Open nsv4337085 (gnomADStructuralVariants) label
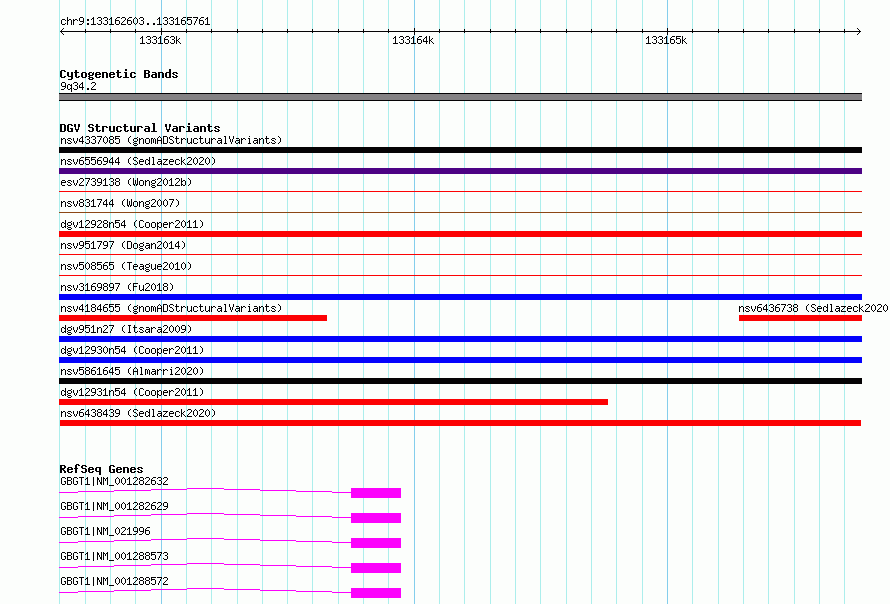Viewport: 890px width, 604px height. (x=171, y=140)
